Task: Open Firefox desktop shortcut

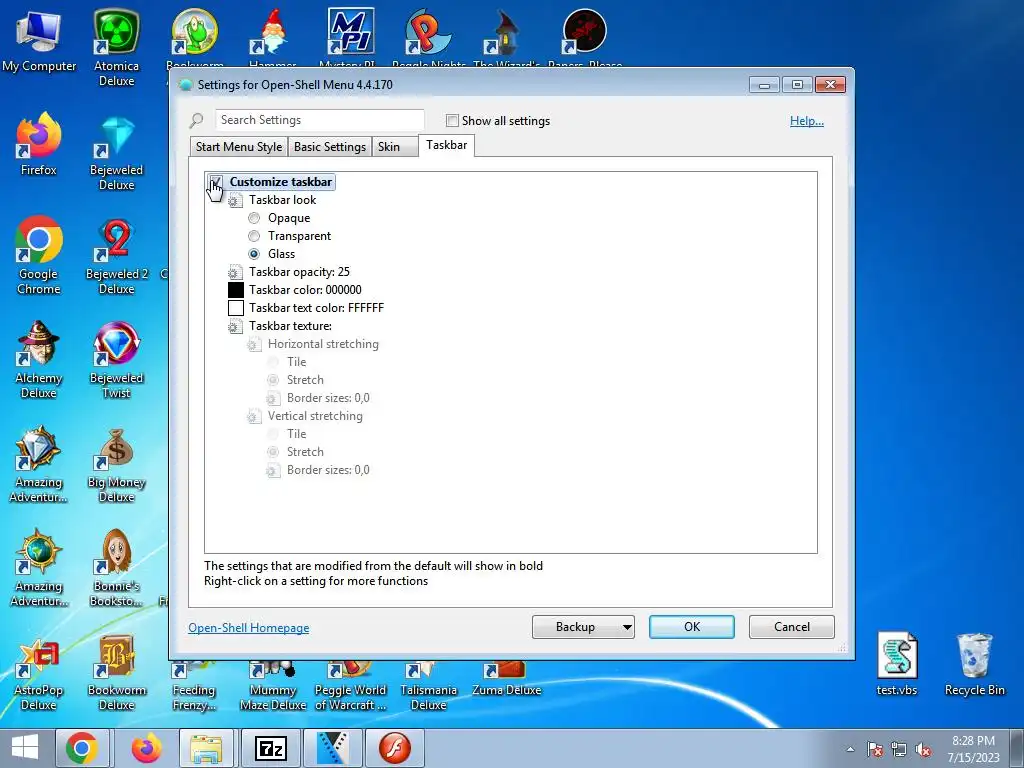Action: pyautogui.click(x=39, y=144)
